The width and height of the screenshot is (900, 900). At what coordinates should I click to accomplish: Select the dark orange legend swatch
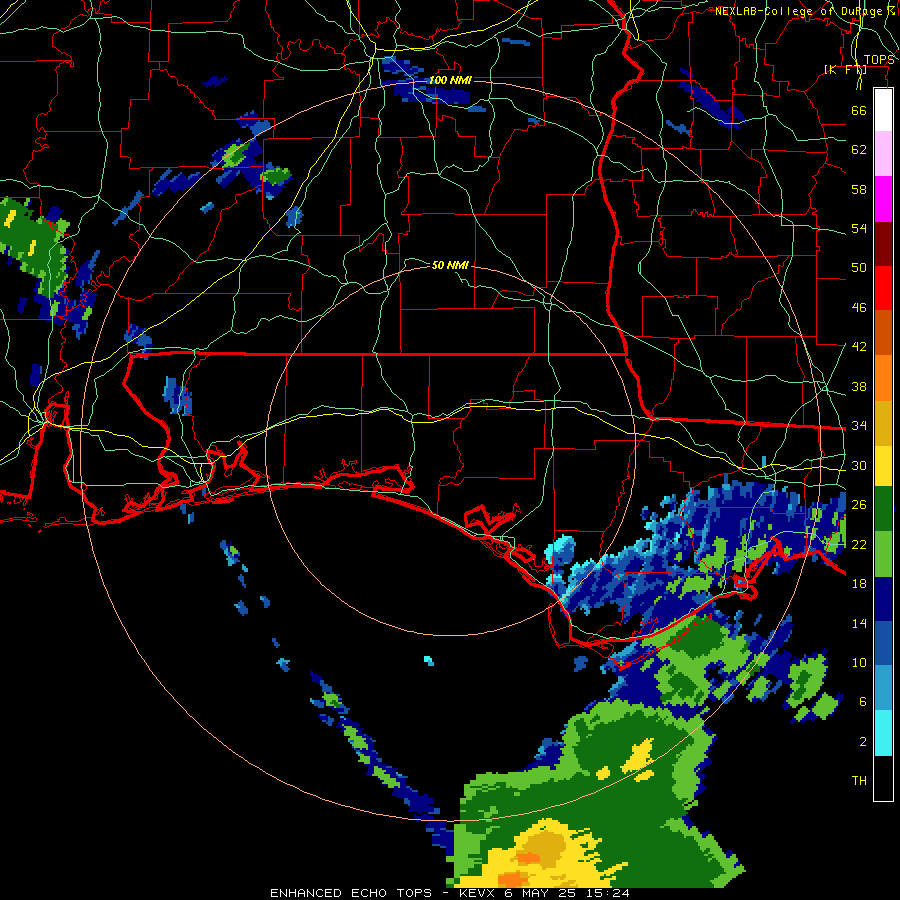[x=883, y=332]
